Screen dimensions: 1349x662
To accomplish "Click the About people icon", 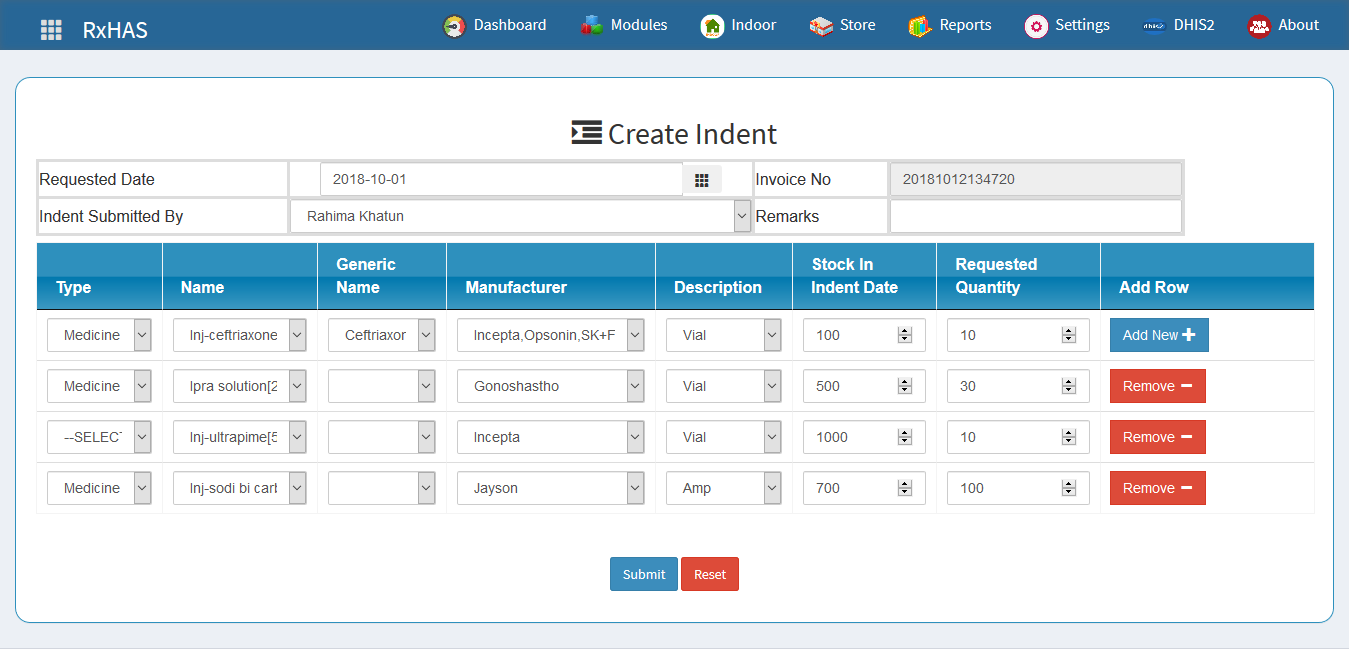I will [x=1259, y=26].
